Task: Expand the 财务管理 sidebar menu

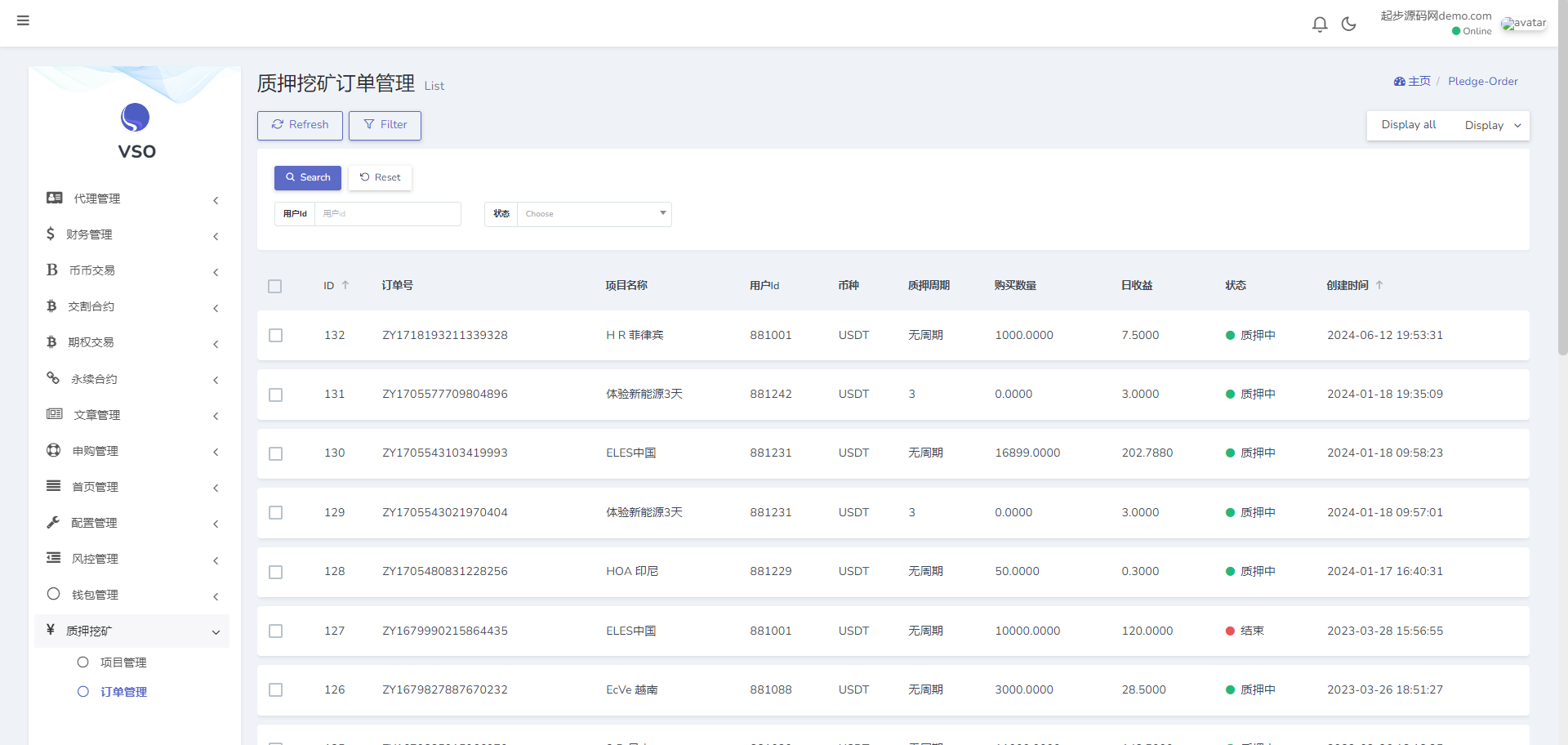Action: click(131, 234)
